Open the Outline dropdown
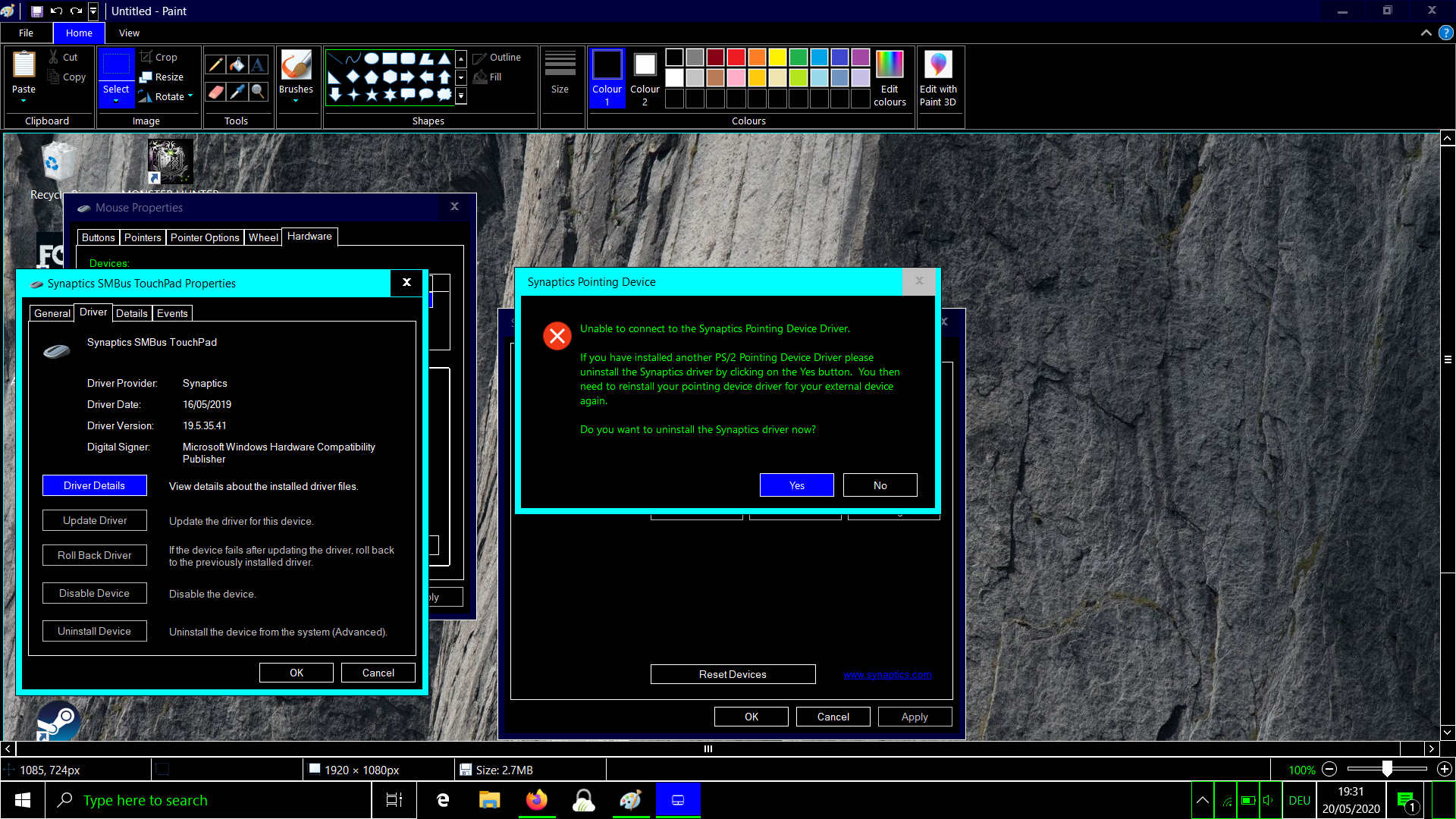The height and width of the screenshot is (819, 1456). 497,57
